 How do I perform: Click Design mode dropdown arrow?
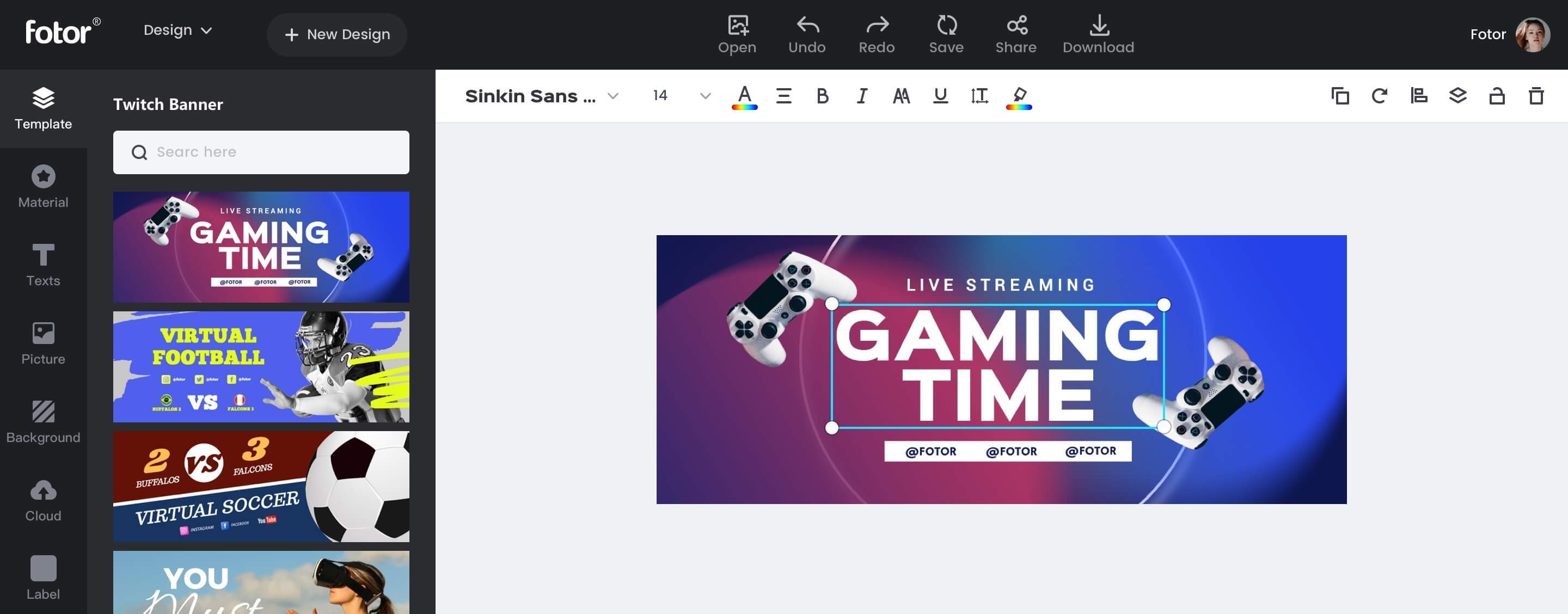pos(207,30)
